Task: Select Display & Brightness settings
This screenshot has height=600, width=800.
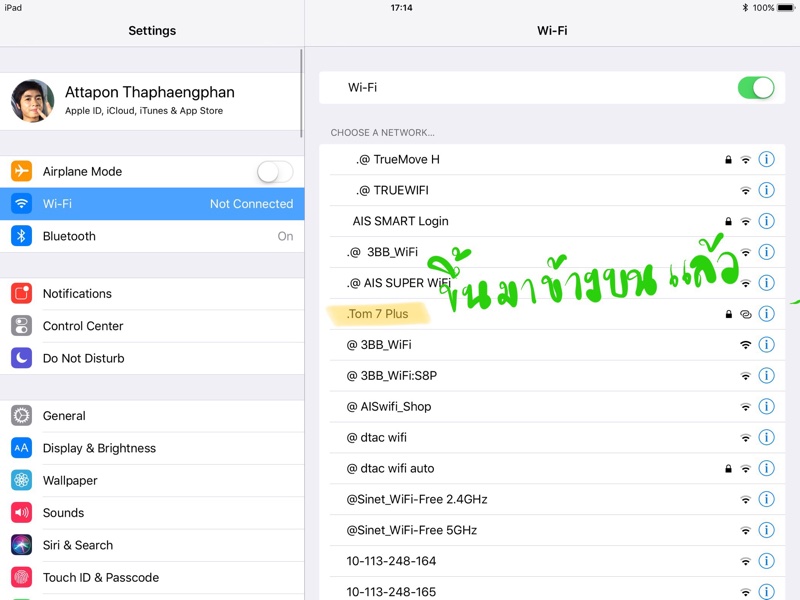Action: tap(99, 448)
